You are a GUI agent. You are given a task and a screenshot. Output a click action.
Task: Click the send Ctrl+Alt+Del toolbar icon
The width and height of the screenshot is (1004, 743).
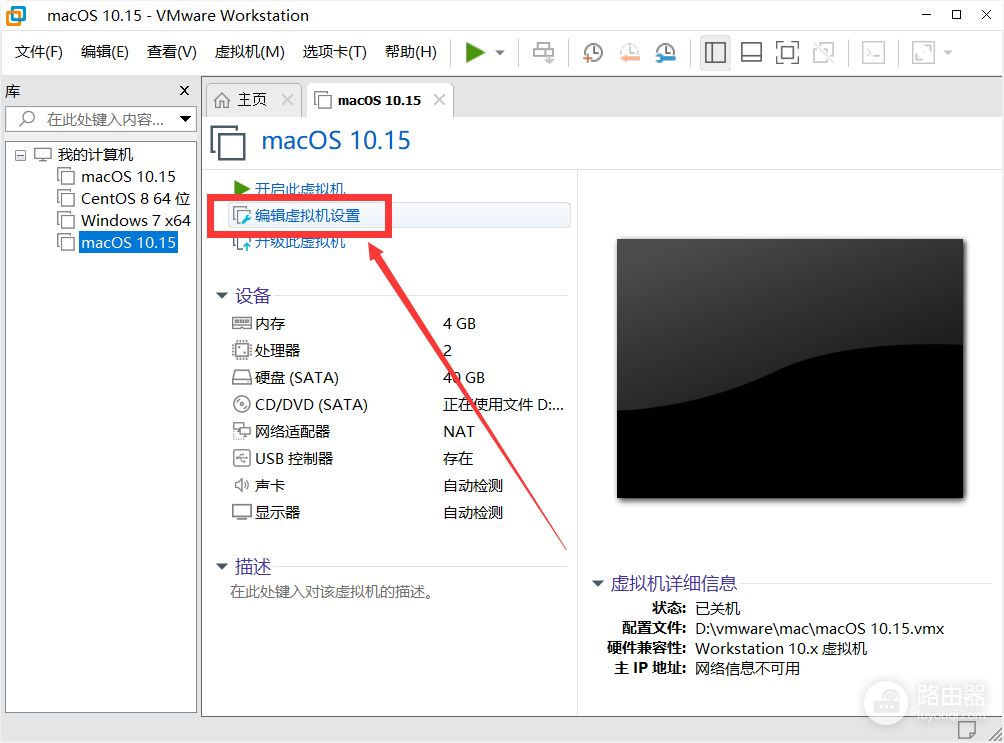coord(544,53)
